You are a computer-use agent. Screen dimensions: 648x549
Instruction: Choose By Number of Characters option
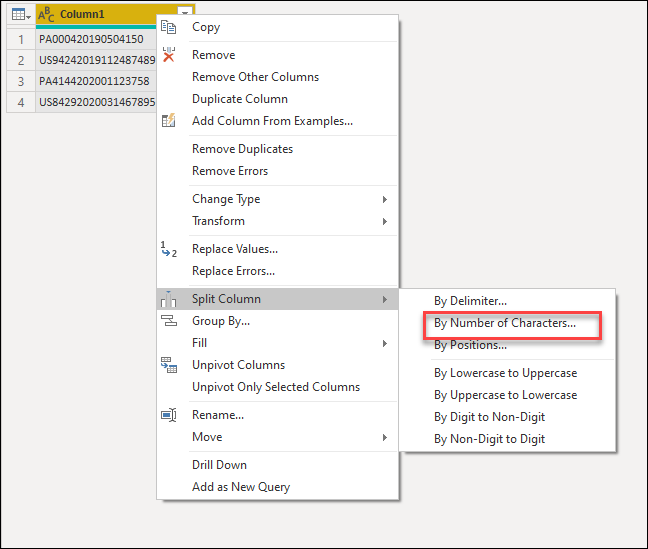tap(505, 323)
